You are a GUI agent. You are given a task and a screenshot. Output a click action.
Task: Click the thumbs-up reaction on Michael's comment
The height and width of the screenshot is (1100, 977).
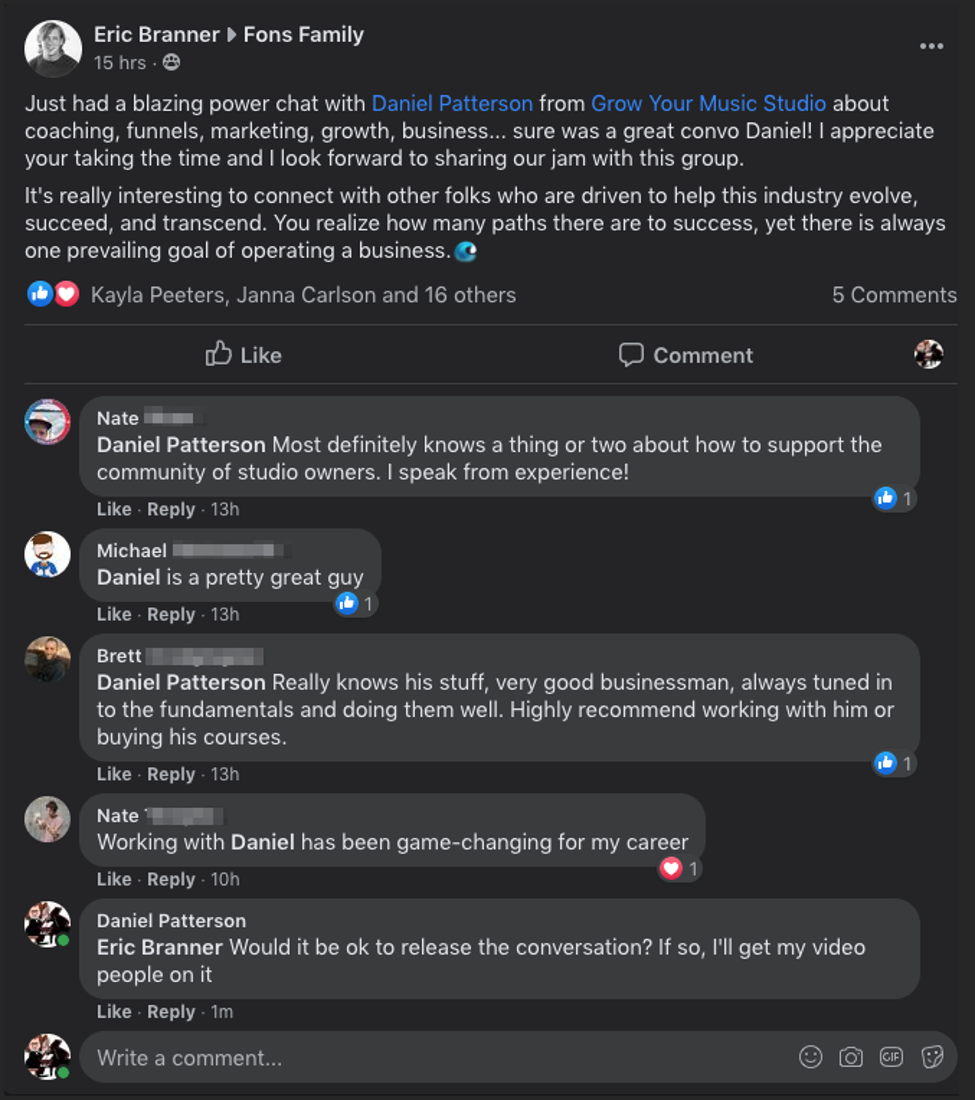pyautogui.click(x=347, y=603)
